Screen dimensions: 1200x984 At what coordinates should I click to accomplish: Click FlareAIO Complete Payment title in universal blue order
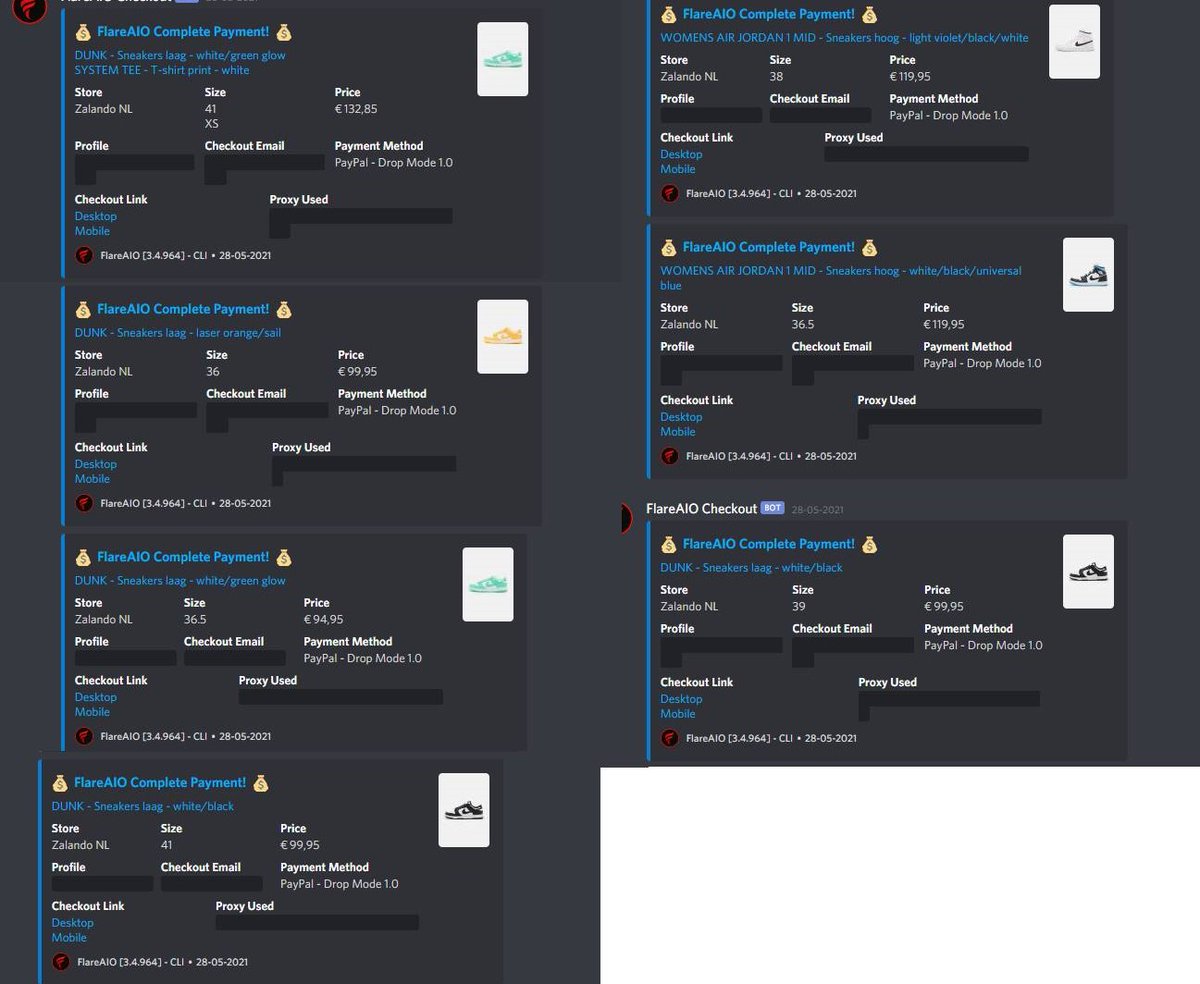769,247
